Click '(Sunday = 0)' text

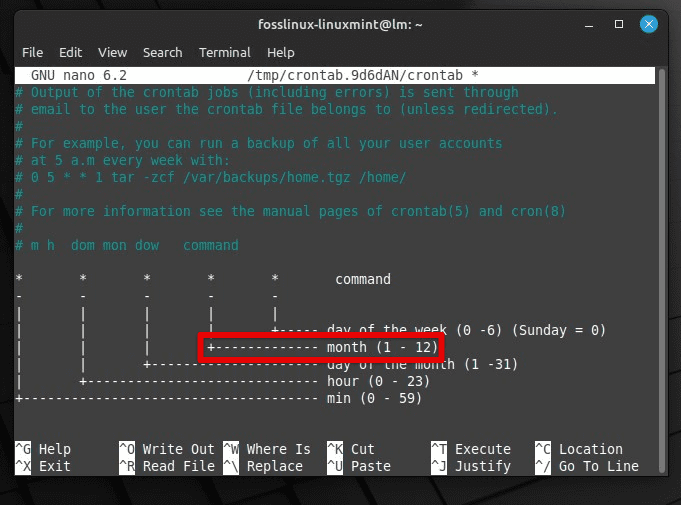pos(559,330)
